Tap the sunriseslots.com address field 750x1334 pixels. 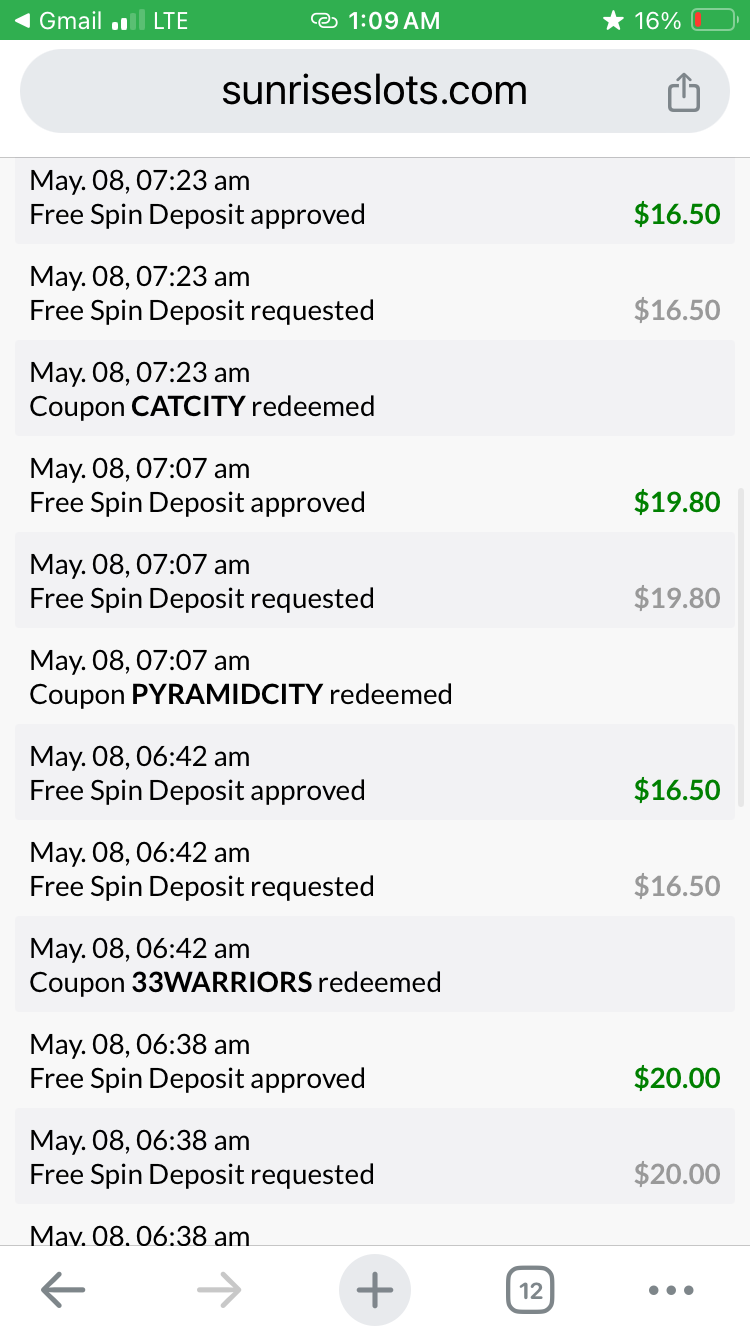(374, 92)
